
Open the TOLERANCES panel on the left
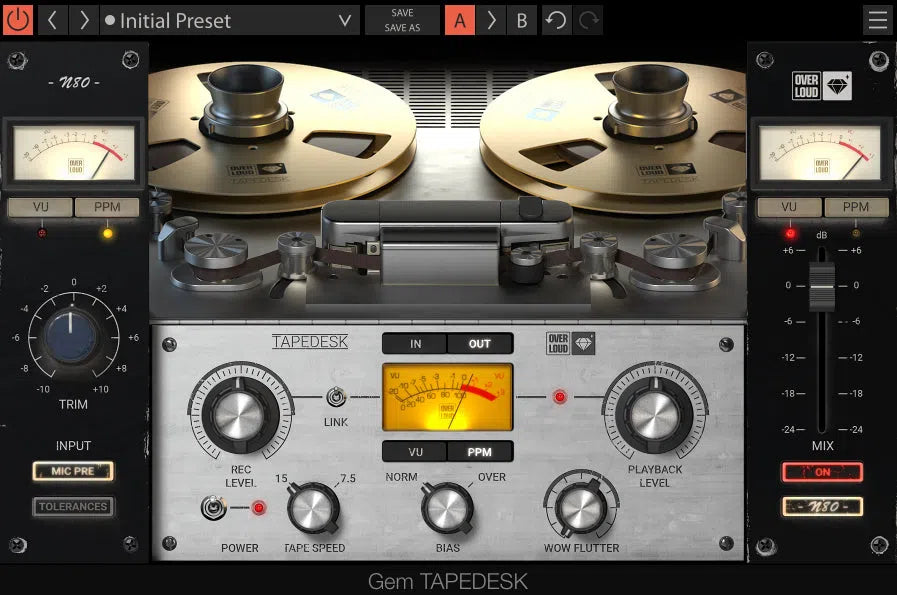72,507
